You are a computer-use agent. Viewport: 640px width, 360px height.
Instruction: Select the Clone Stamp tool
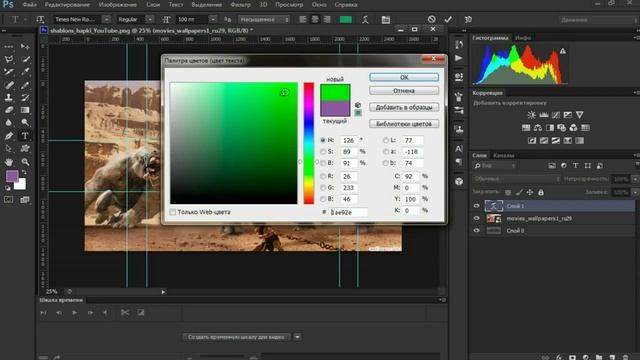(x=9, y=98)
